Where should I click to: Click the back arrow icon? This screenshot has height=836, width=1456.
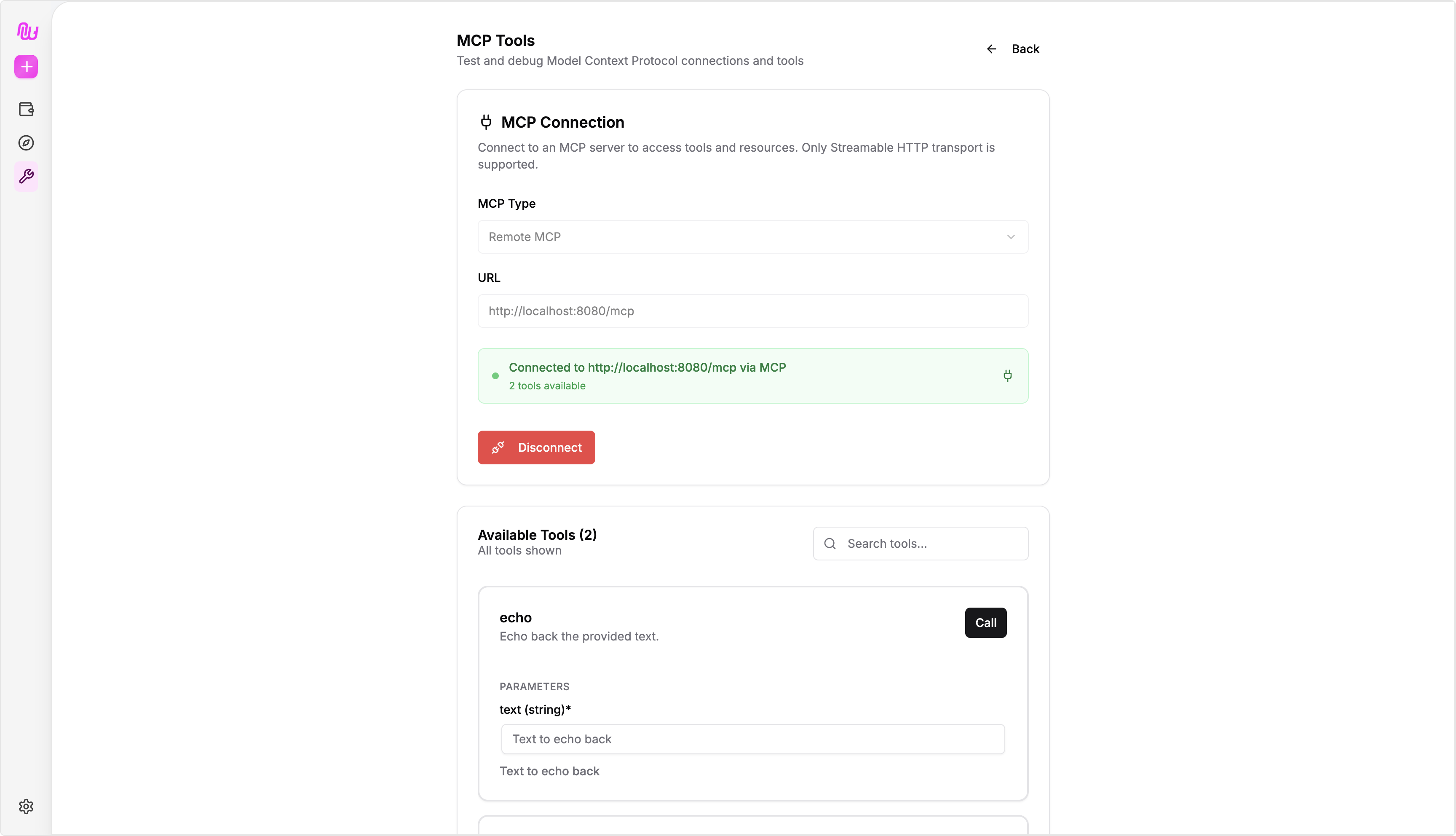(x=991, y=49)
